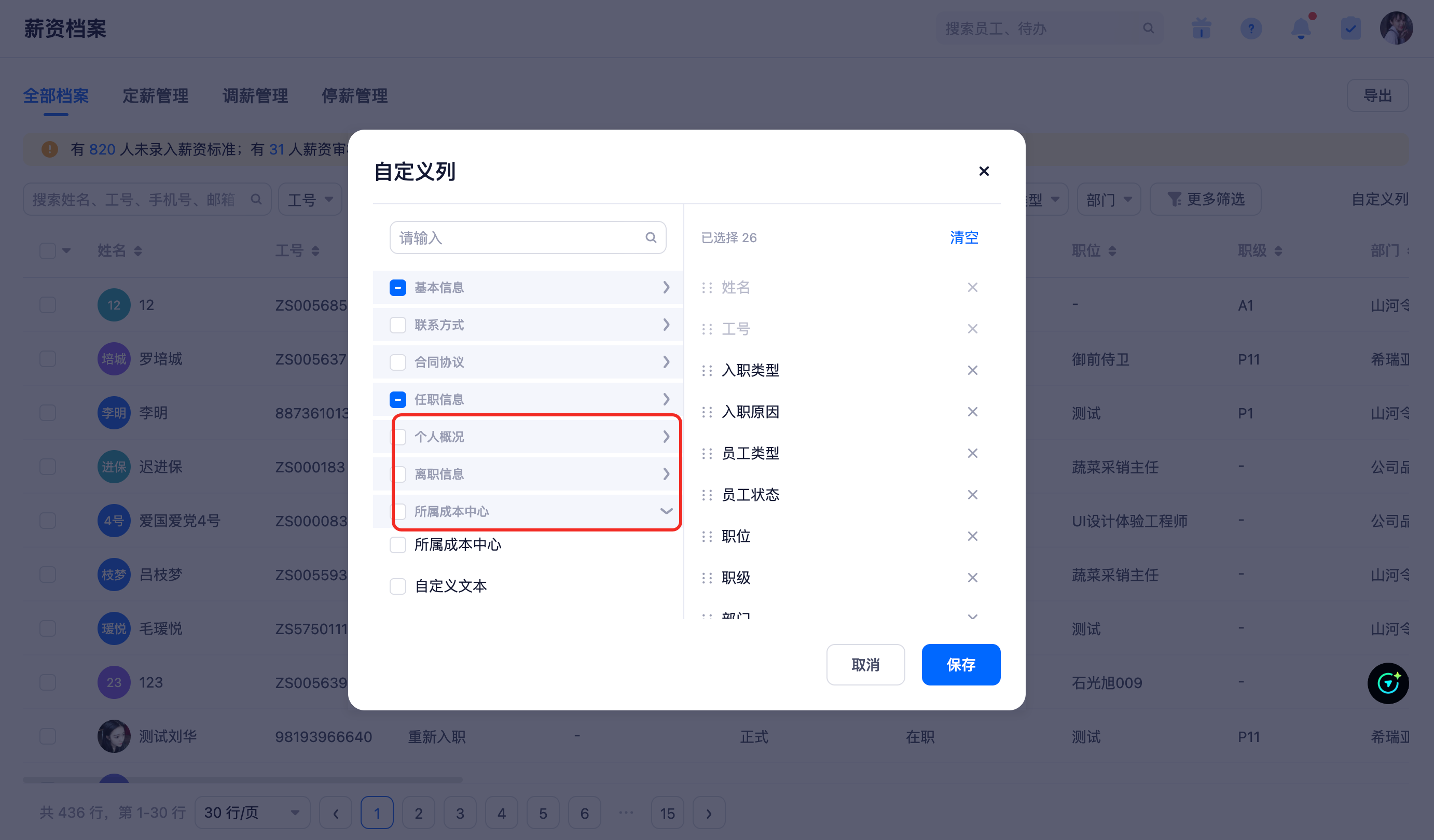Open 自定义列 link in toolbar
Screen dimensions: 1434x840
(1380, 200)
